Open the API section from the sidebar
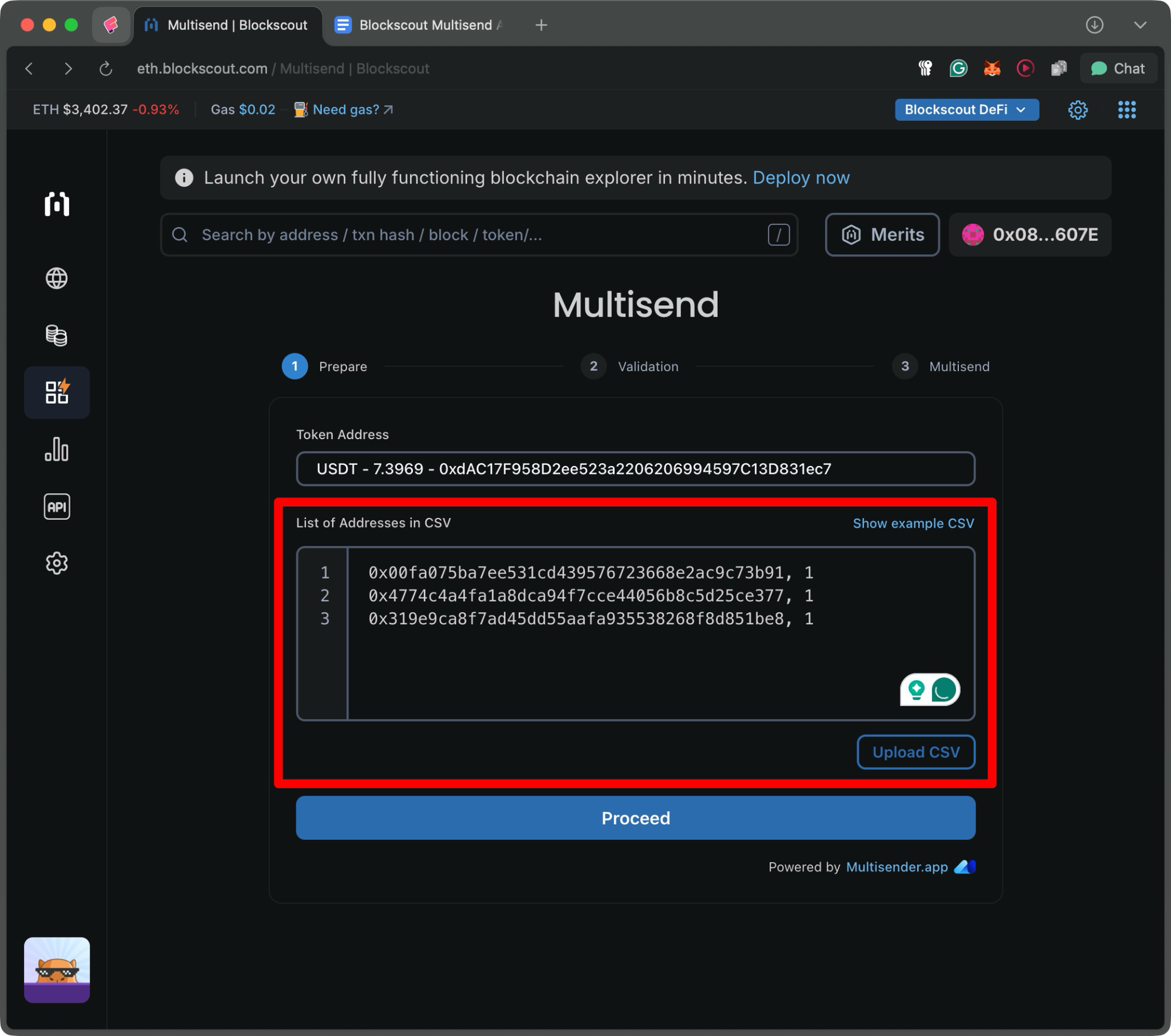 pos(56,506)
